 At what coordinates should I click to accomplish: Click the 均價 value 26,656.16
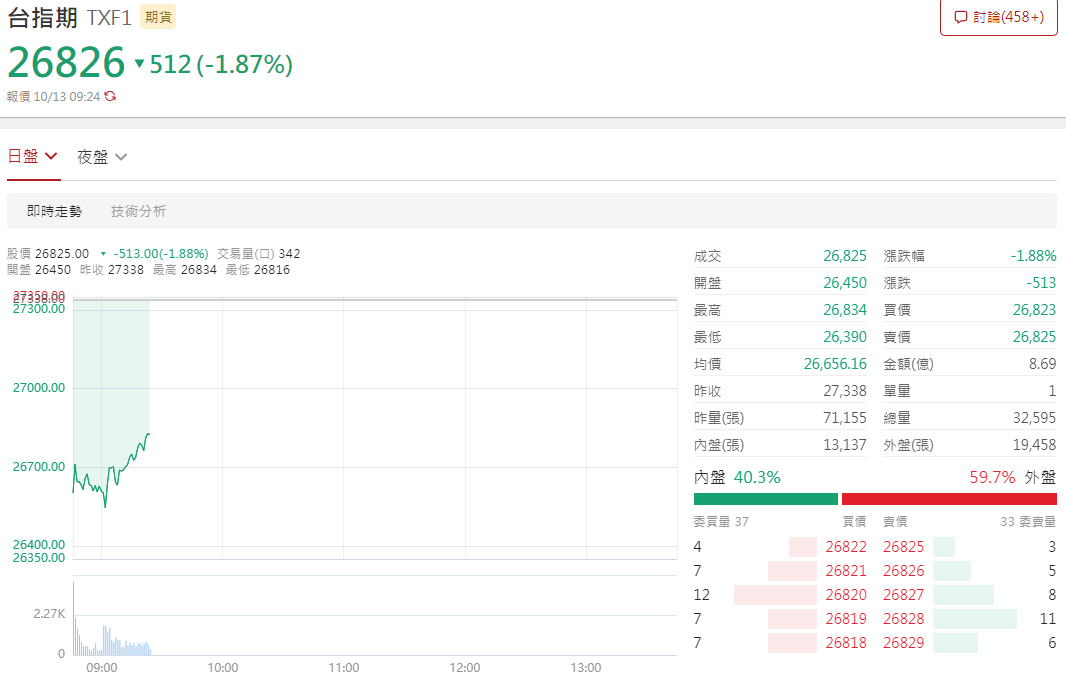coord(835,364)
